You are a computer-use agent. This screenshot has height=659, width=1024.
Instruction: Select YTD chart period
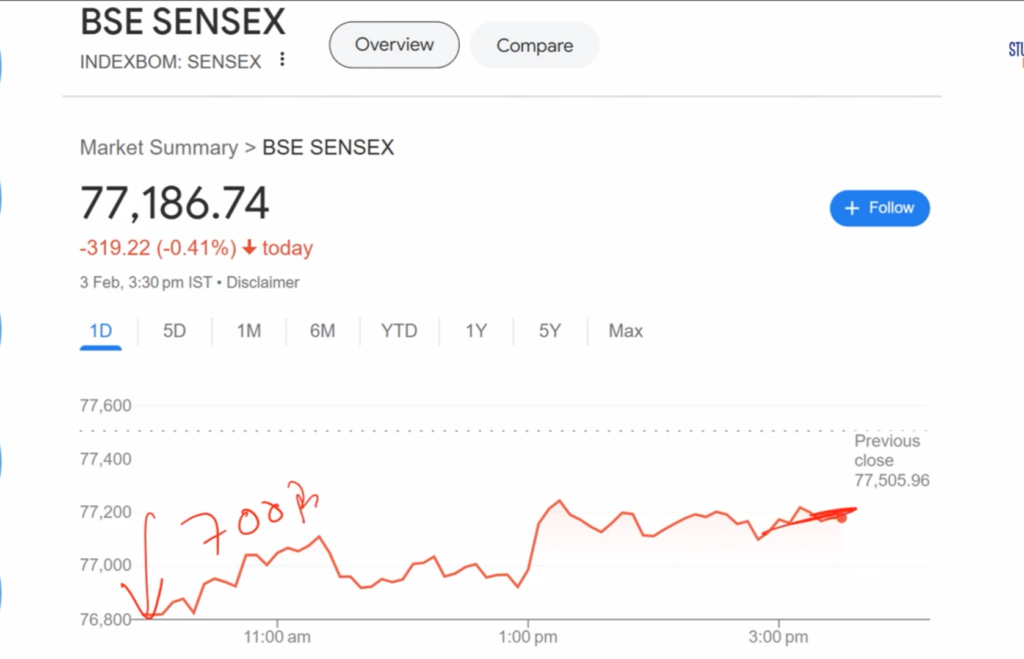click(399, 331)
